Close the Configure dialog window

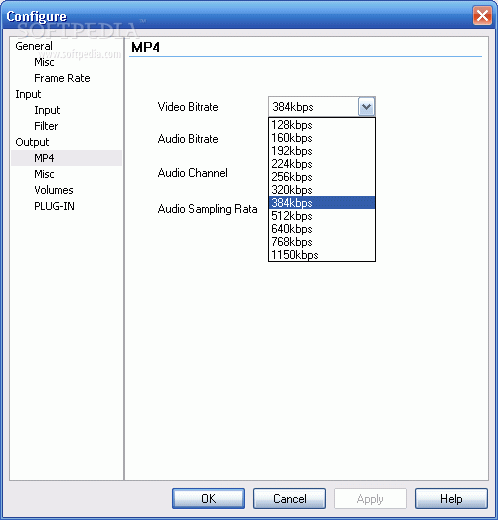(482, 16)
